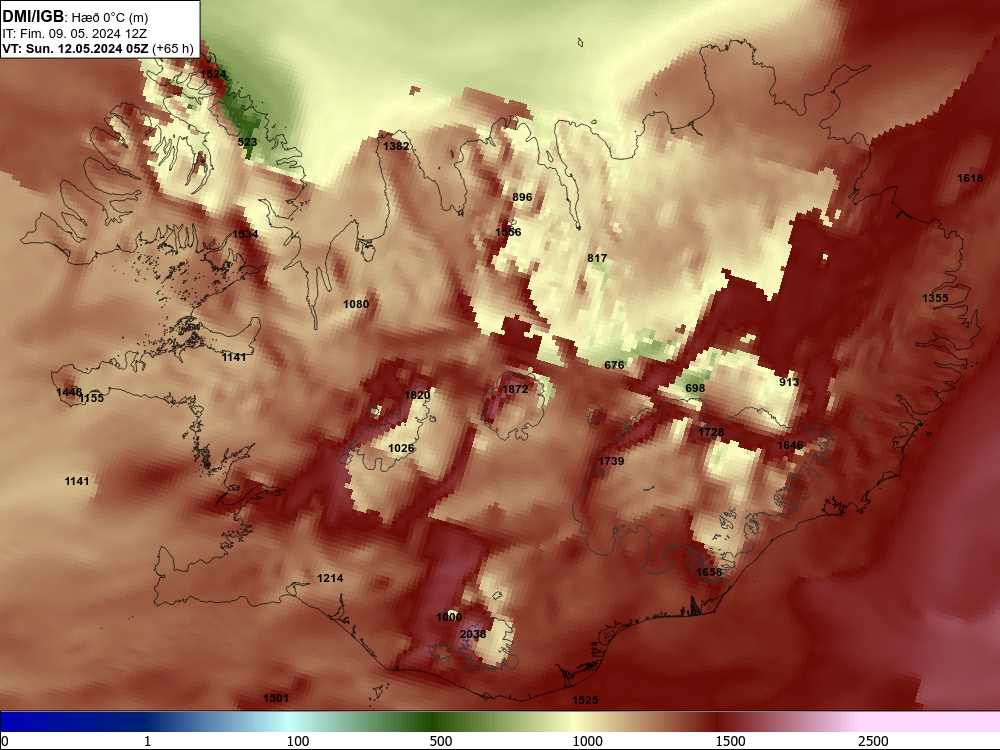Click the 500 tick on color scale
This screenshot has height=750, width=1000.
pos(441,741)
